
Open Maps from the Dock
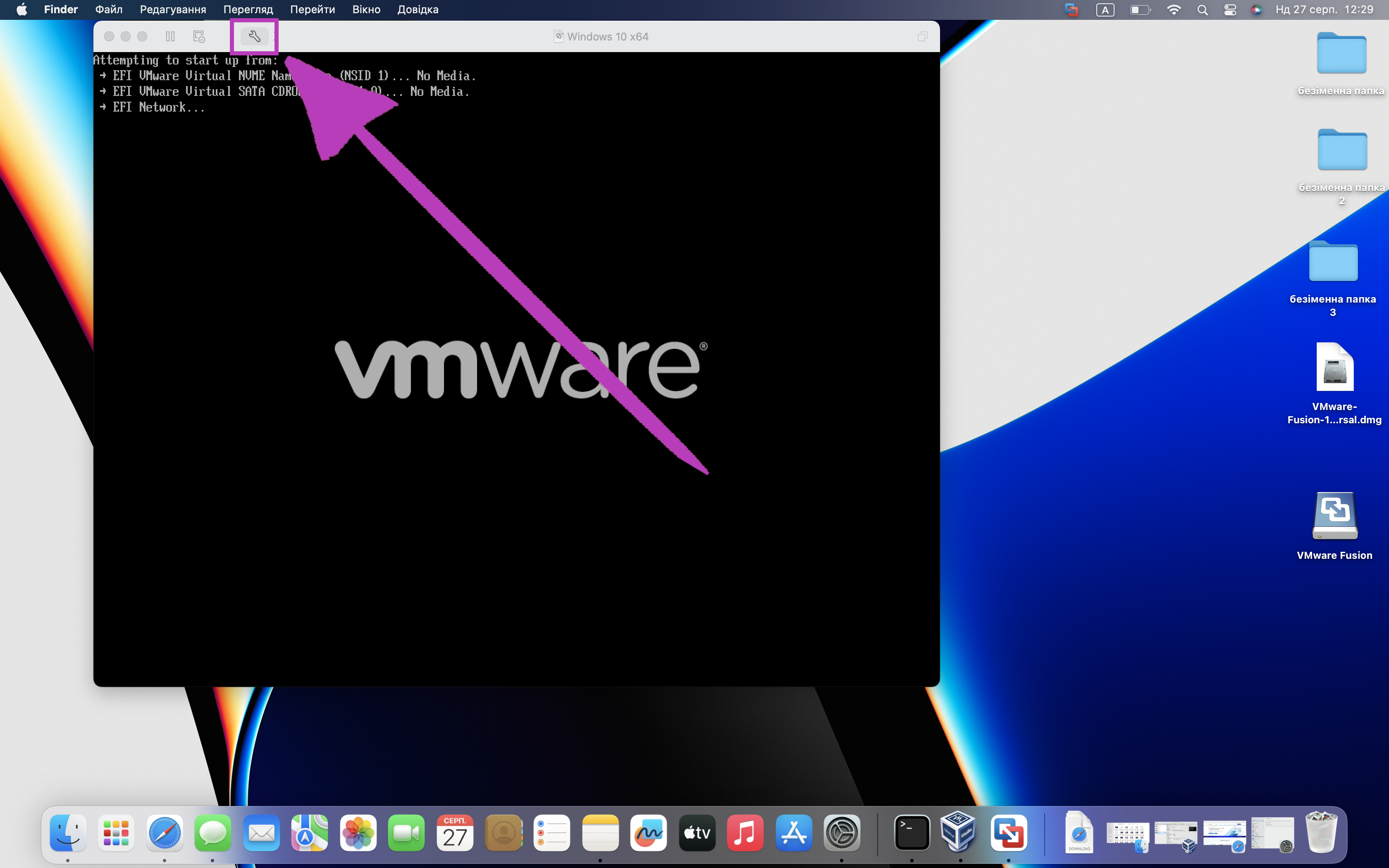point(309,832)
